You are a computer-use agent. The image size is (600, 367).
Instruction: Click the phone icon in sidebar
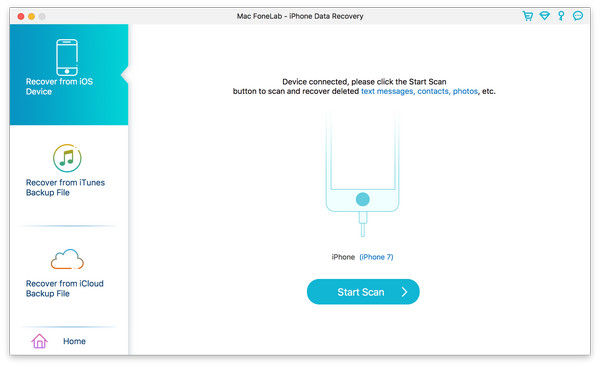click(67, 57)
